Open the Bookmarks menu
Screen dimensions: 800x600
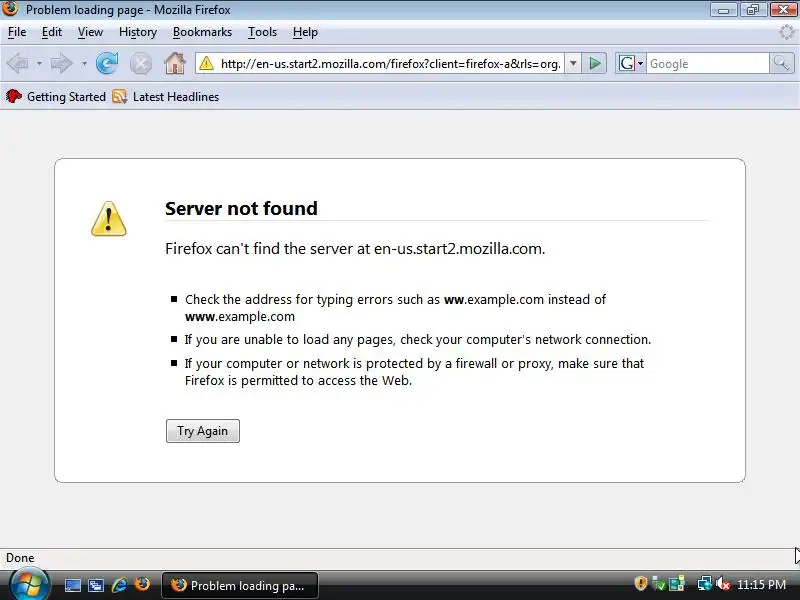coord(202,32)
